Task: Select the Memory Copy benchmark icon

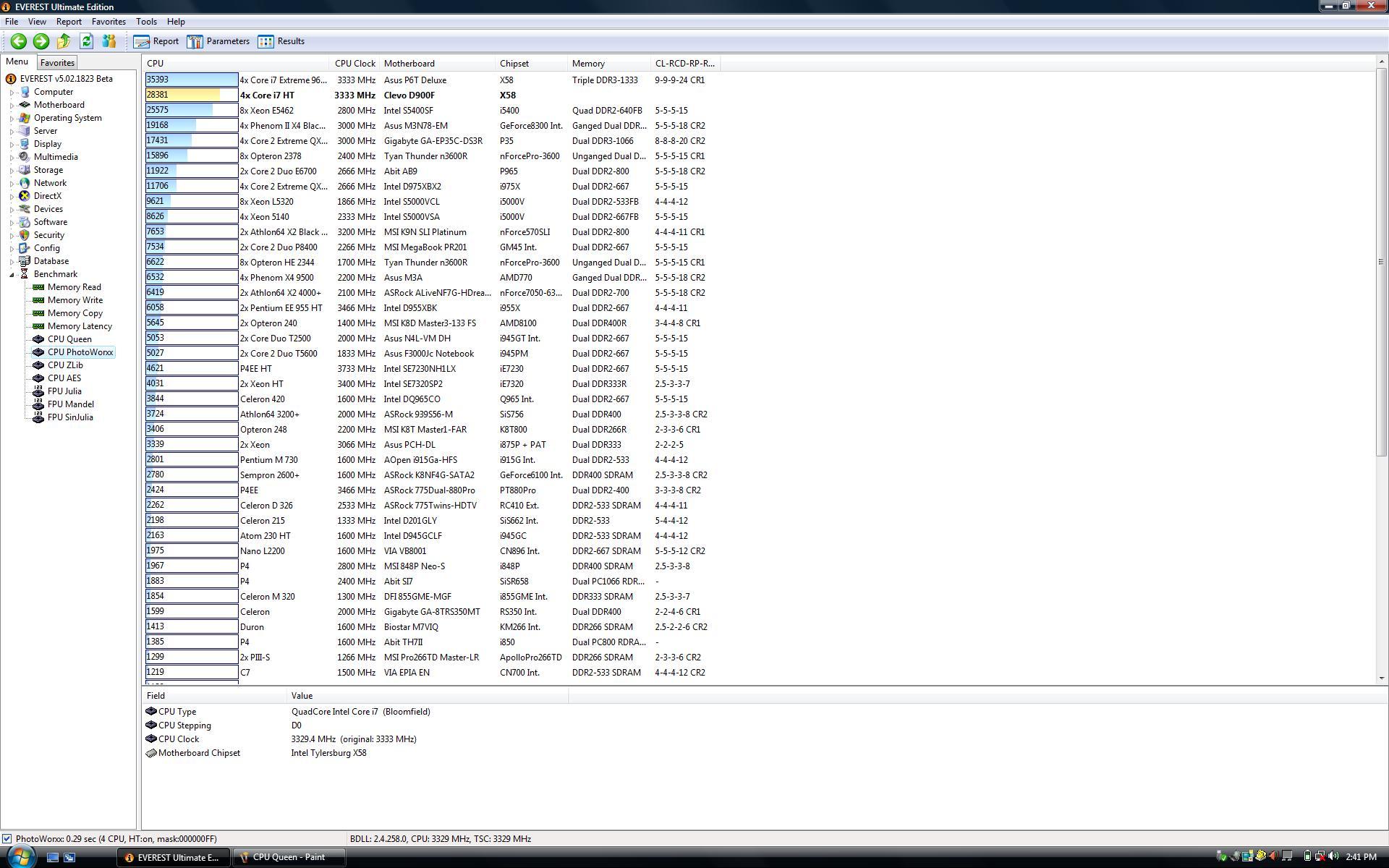Action: (x=38, y=313)
